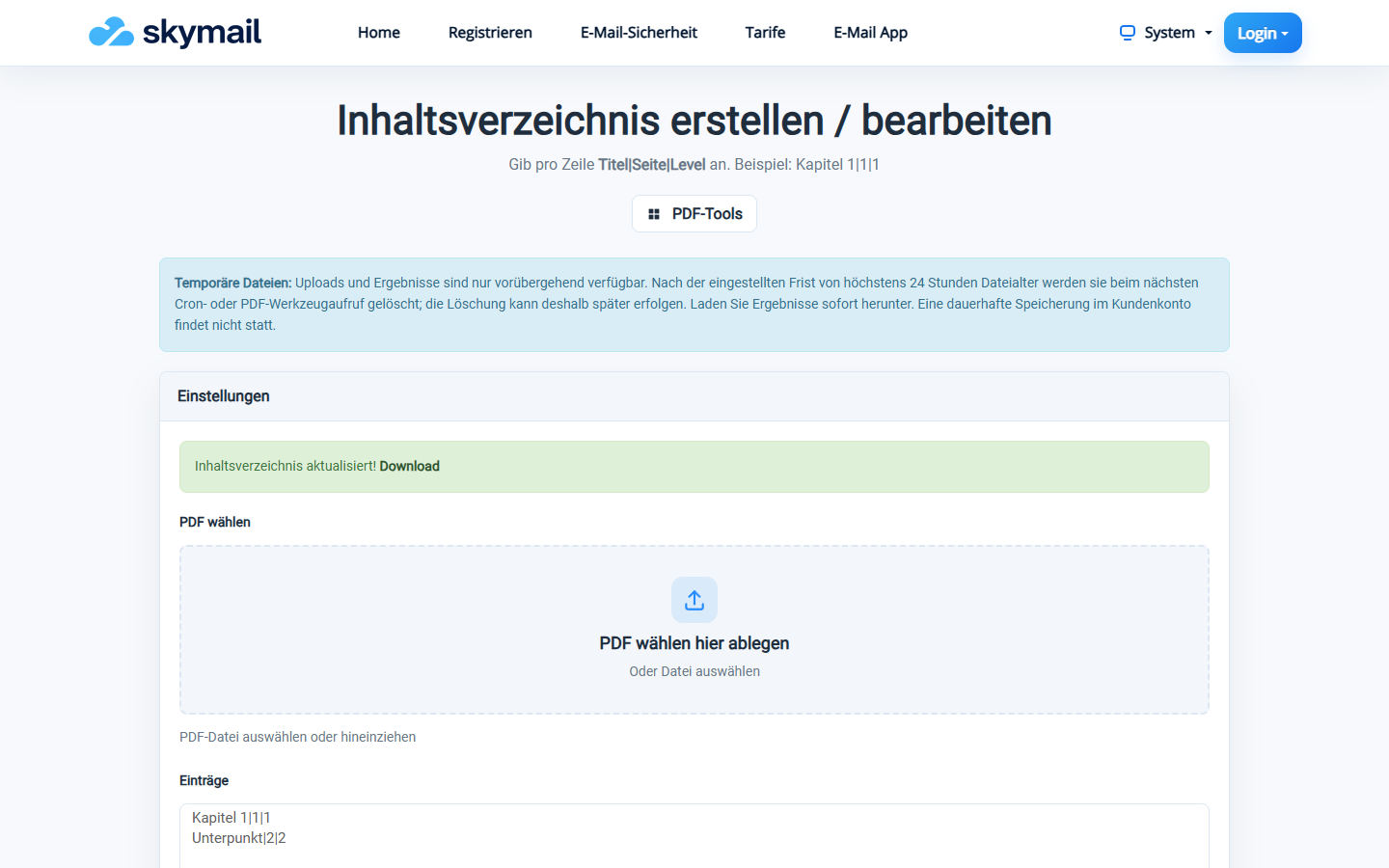
Task: Click the monitor icon beside System
Action: pyautogui.click(x=1127, y=33)
